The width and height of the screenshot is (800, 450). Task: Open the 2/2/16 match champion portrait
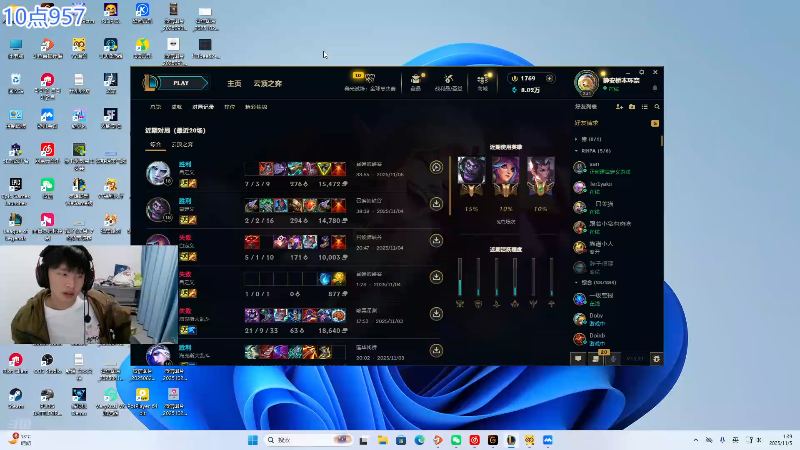tap(158, 210)
